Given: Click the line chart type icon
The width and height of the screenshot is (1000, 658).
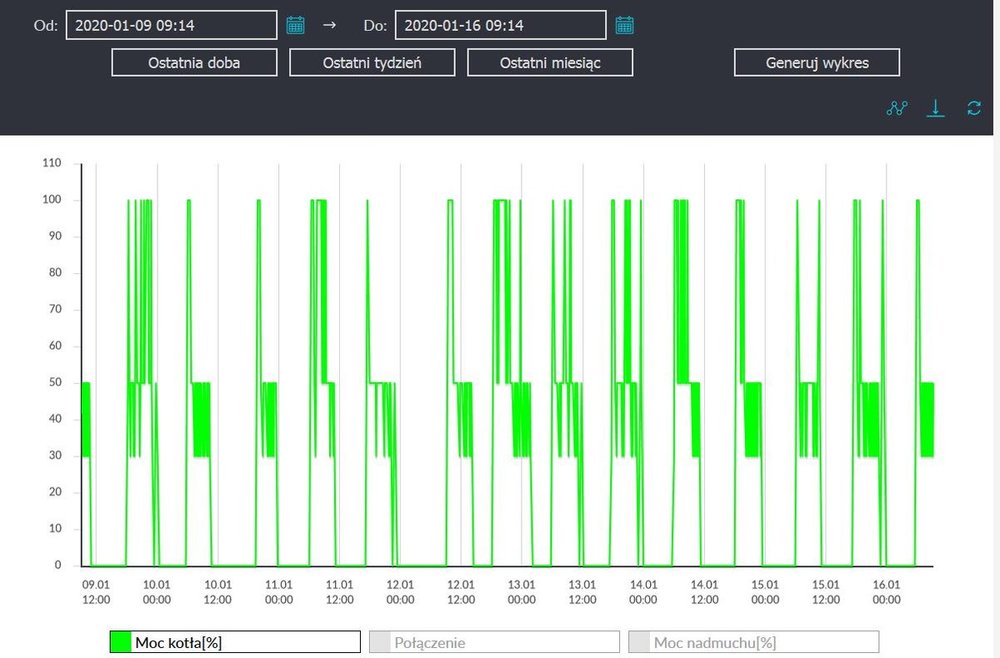Looking at the screenshot, I should pyautogui.click(x=896, y=108).
